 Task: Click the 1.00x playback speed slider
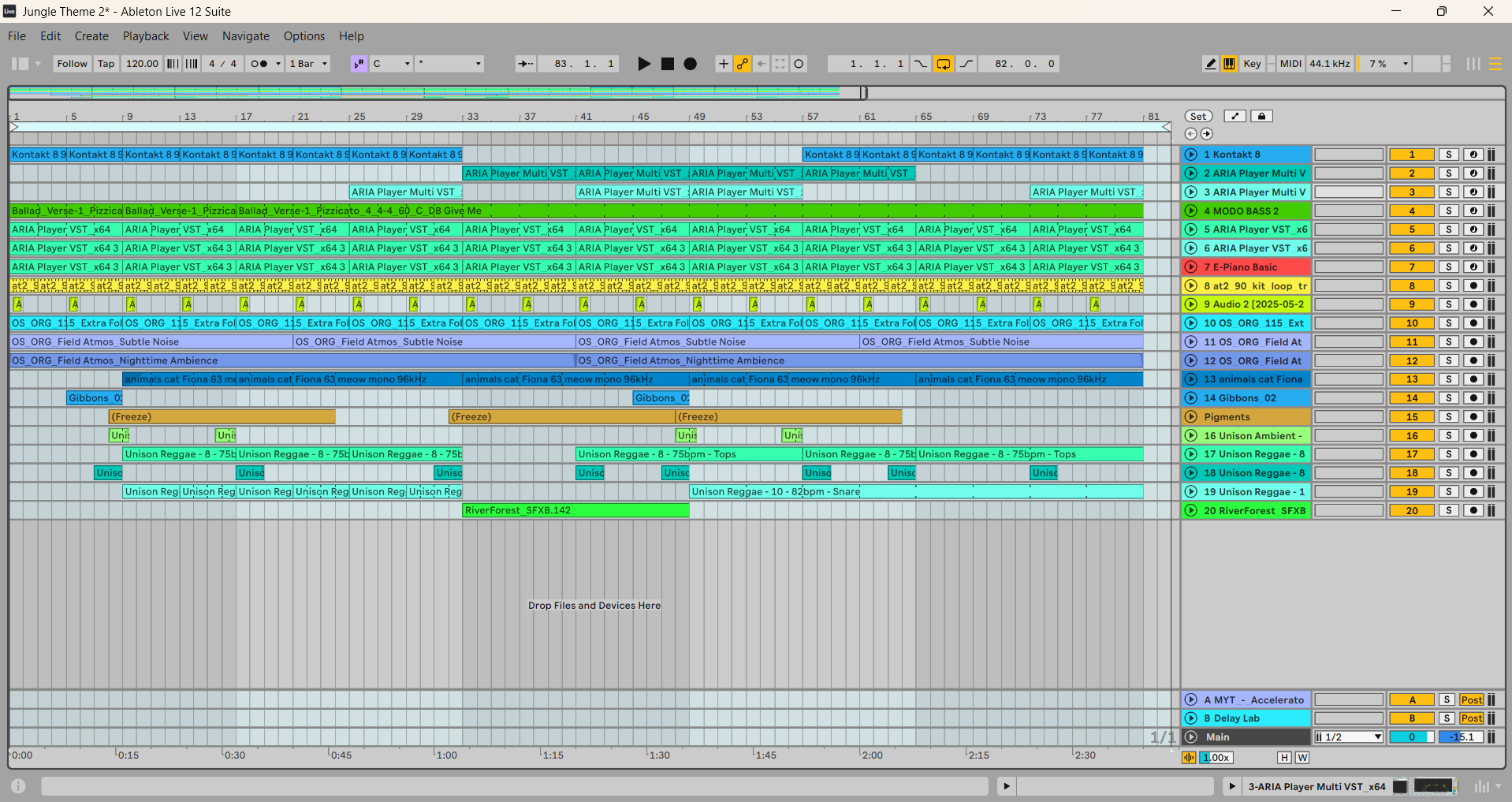coord(1217,757)
